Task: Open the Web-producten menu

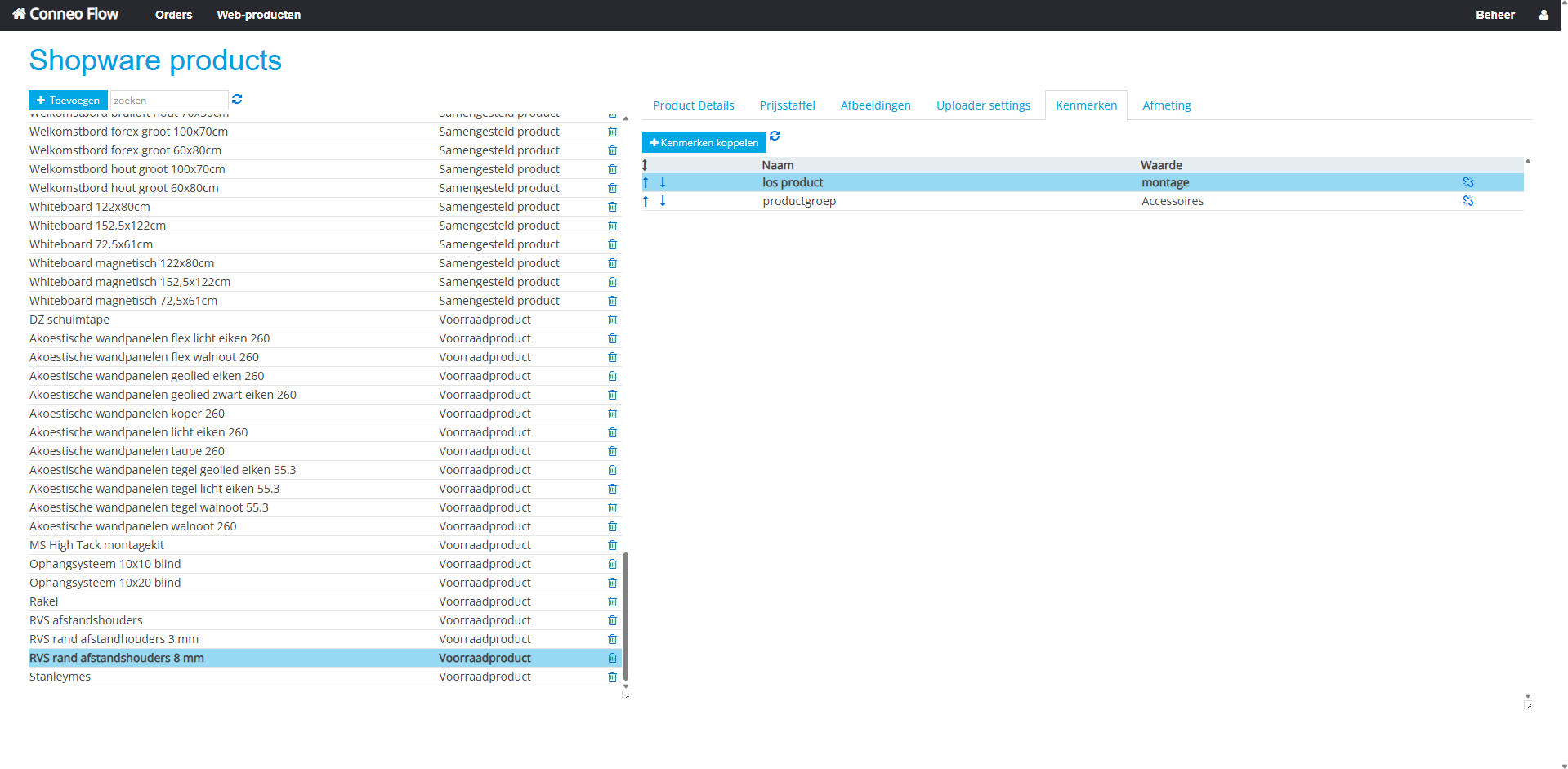Action: [x=258, y=15]
